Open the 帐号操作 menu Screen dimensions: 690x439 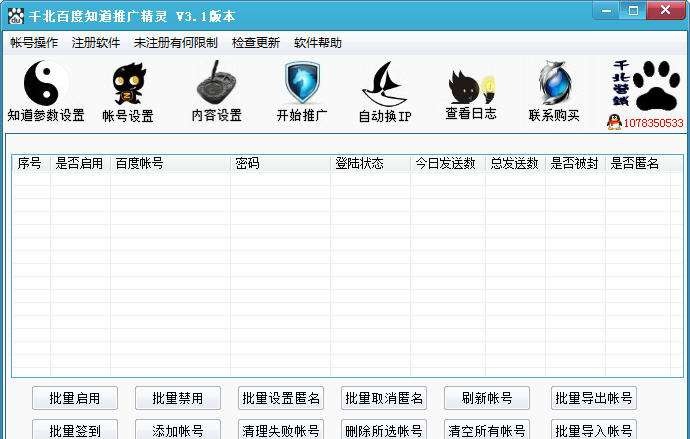coord(34,43)
